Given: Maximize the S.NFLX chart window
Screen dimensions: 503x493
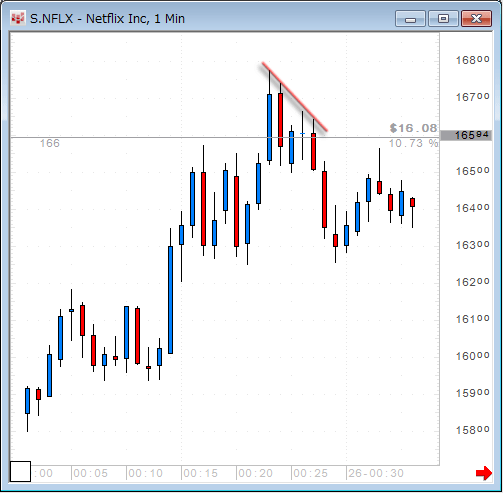Looking at the screenshot, I should 443,19.
